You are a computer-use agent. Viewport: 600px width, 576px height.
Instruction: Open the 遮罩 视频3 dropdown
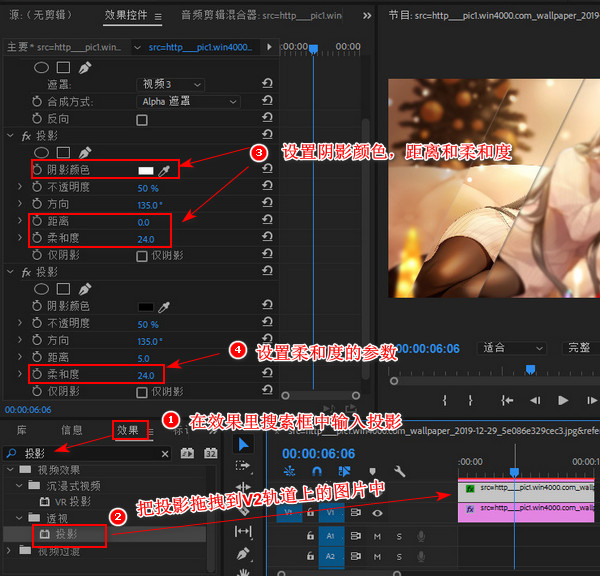pyautogui.click(x=171, y=84)
